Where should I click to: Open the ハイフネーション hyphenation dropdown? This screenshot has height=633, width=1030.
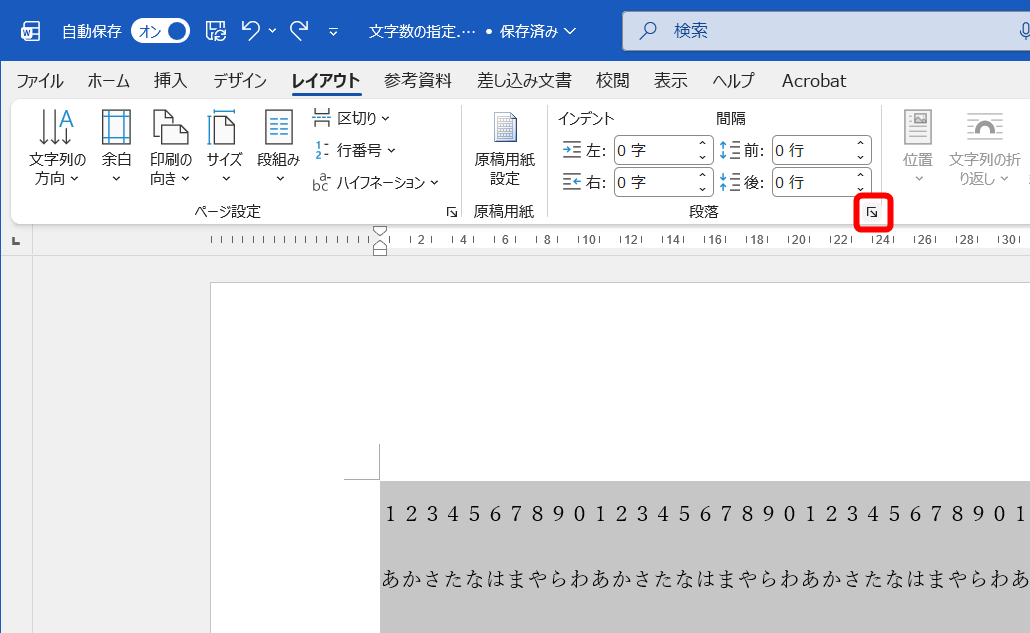[x=376, y=183]
